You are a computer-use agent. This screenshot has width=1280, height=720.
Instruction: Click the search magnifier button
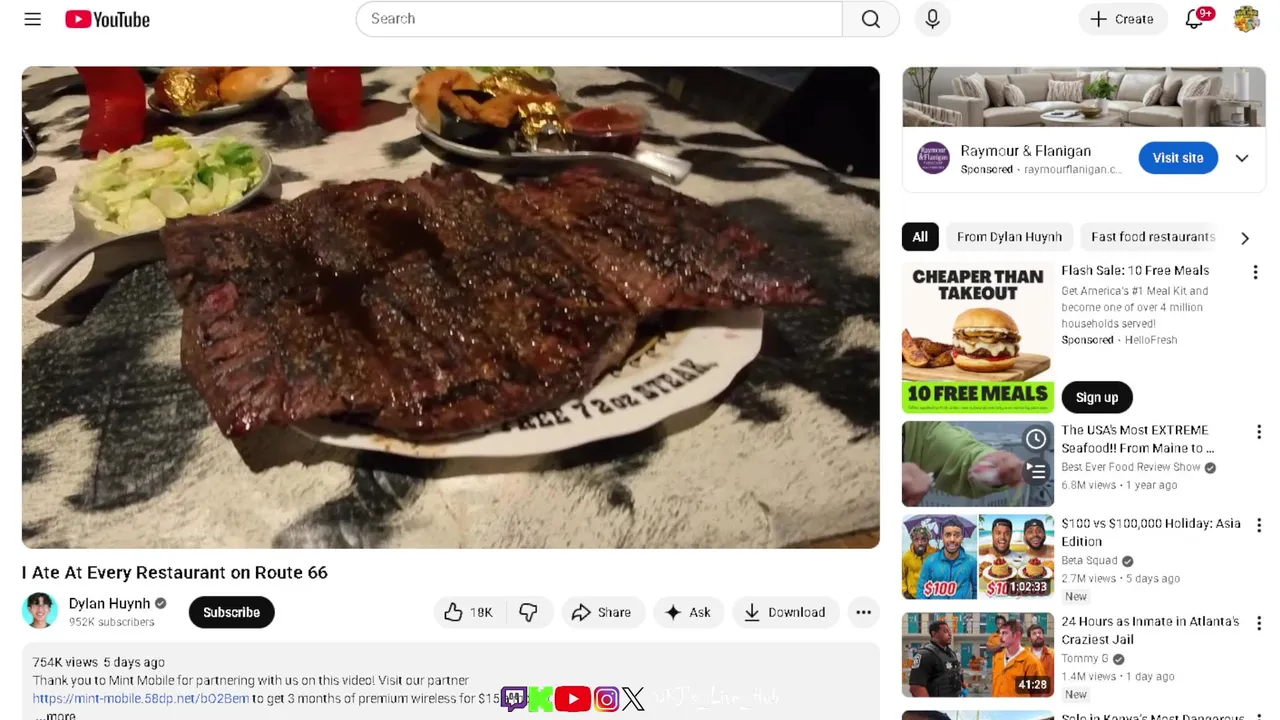[x=871, y=19]
